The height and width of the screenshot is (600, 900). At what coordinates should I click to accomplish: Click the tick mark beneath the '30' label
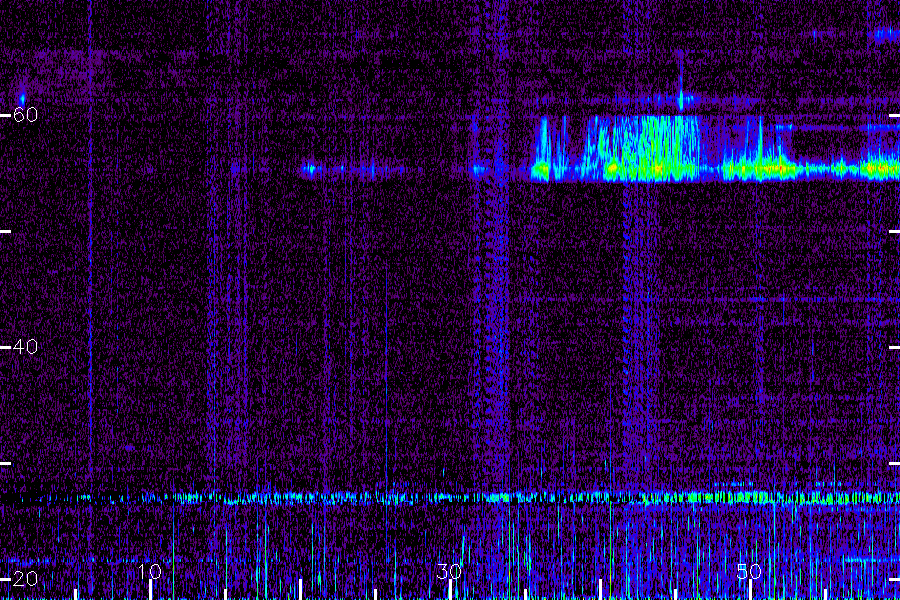[x=451, y=590]
